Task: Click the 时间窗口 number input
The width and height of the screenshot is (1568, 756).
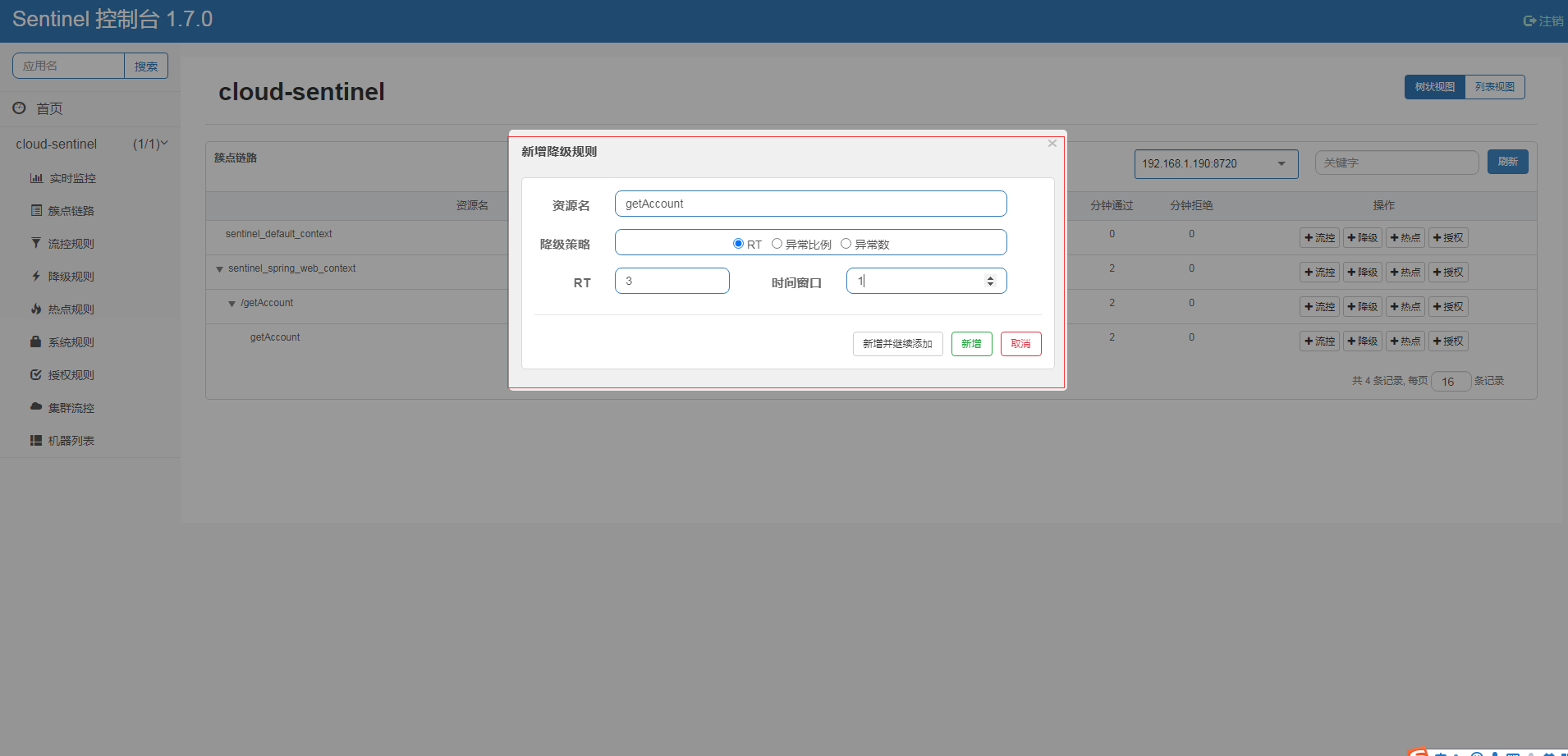Action: coord(926,281)
